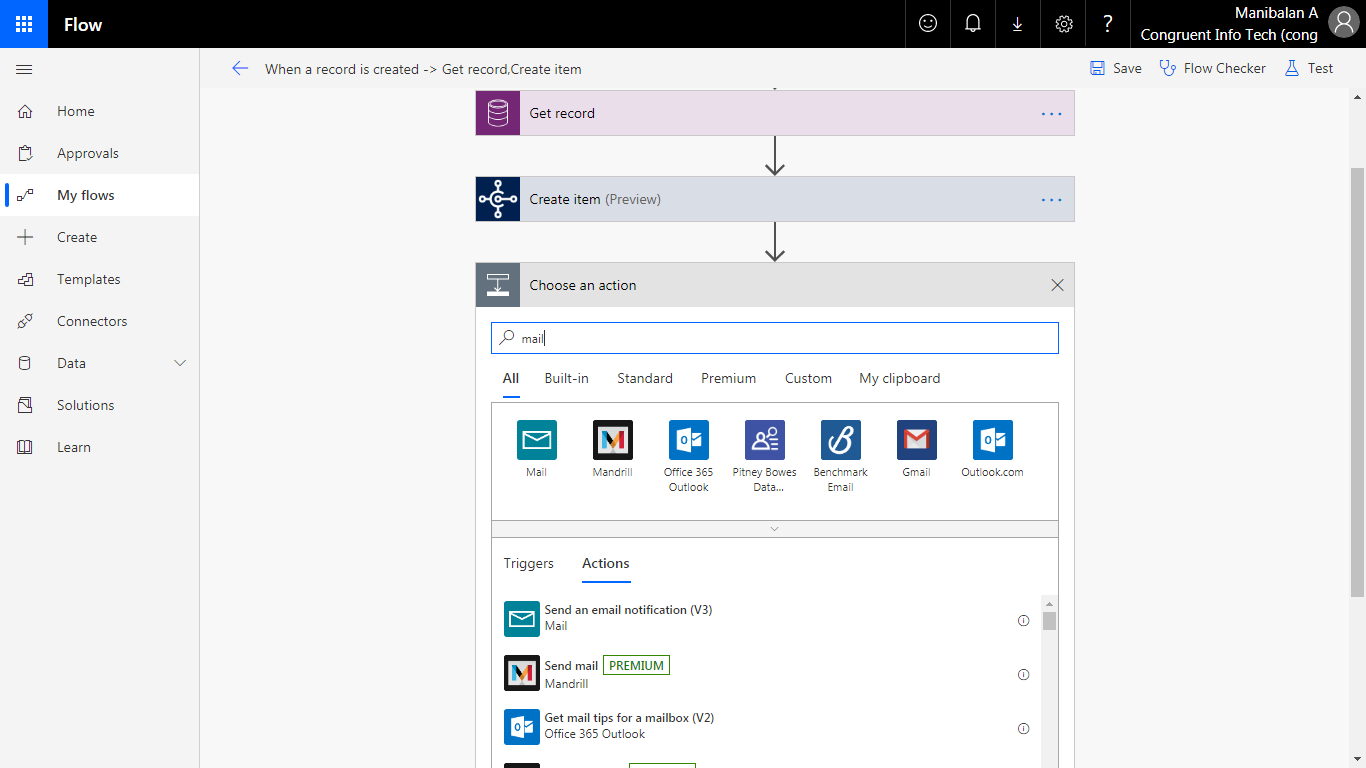Click the Get record database icon
1366x768 pixels.
(x=498, y=113)
